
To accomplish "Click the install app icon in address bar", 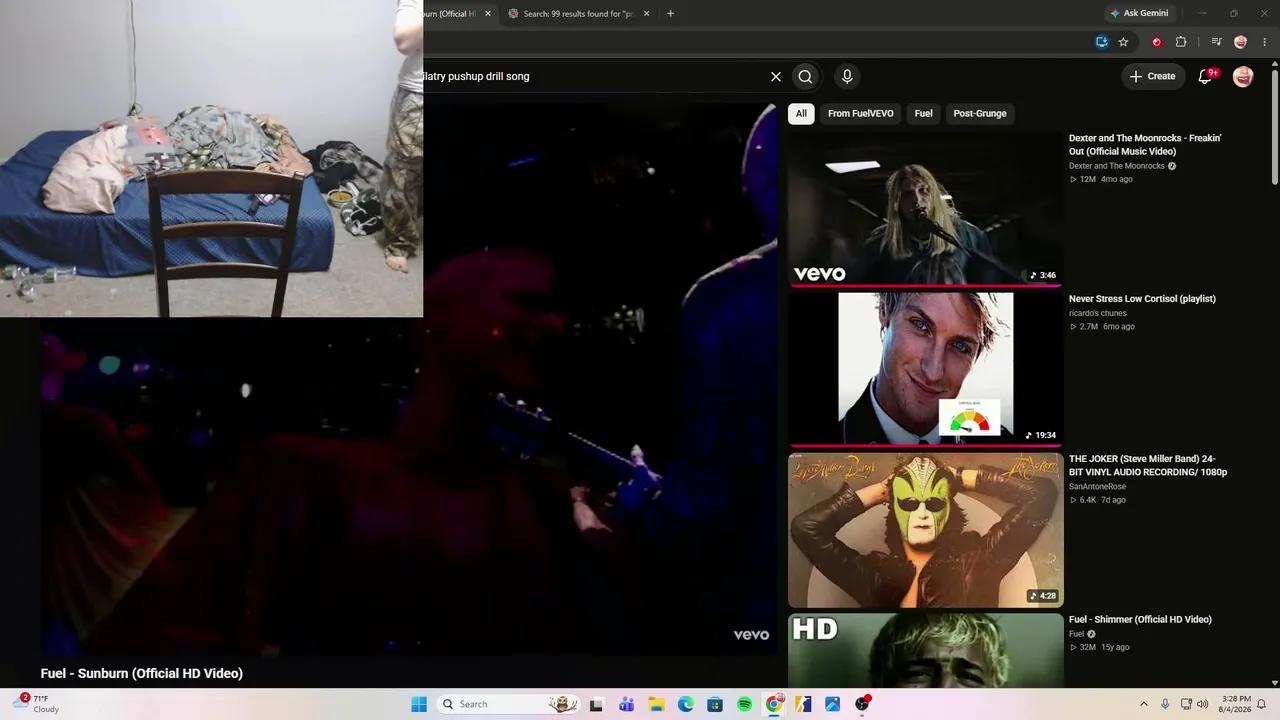I will [1101, 42].
